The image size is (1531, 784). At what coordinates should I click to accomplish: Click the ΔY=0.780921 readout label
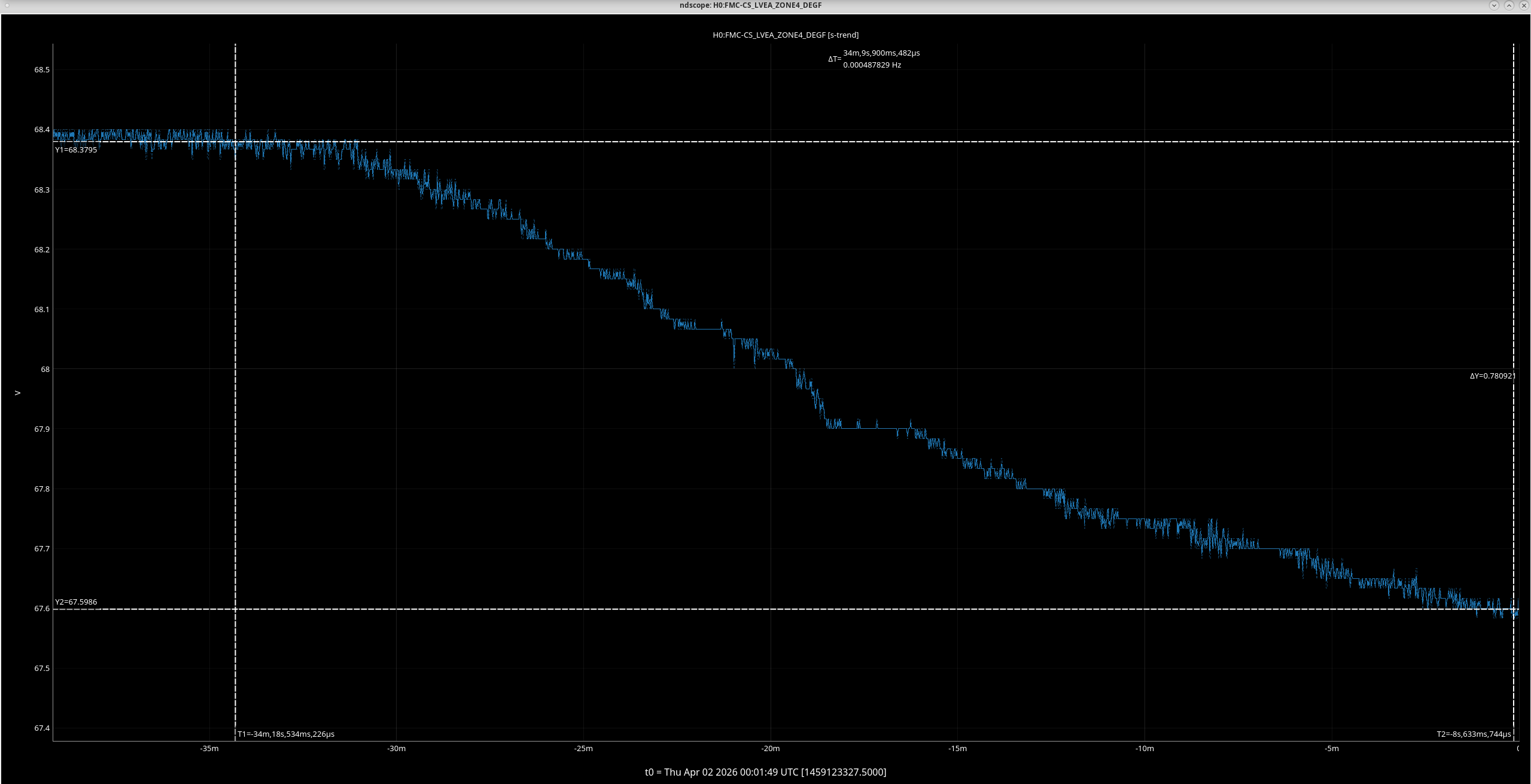coord(1493,376)
